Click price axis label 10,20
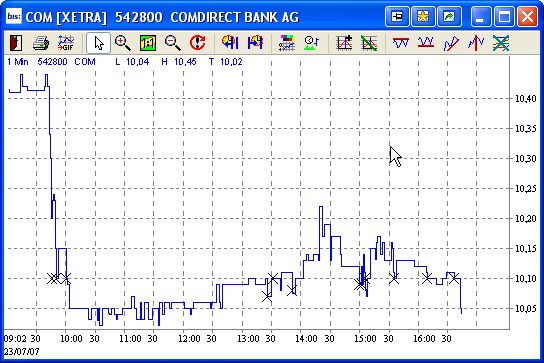This screenshot has height=363, width=544. click(526, 219)
